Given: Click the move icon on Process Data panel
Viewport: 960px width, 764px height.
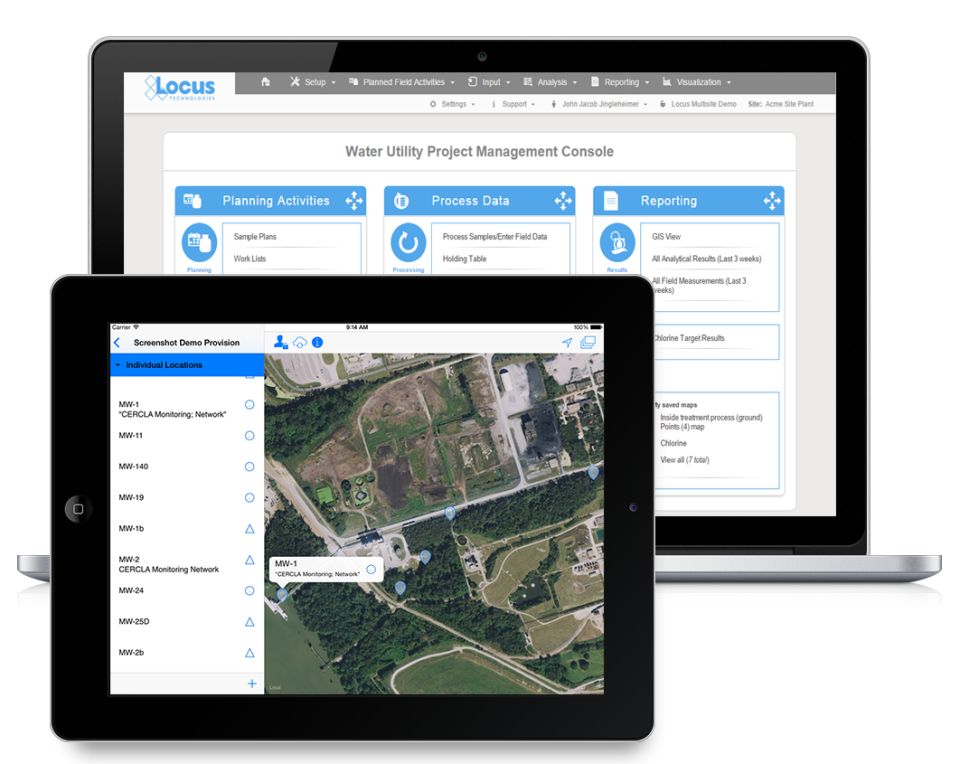Looking at the screenshot, I should tap(563, 200).
